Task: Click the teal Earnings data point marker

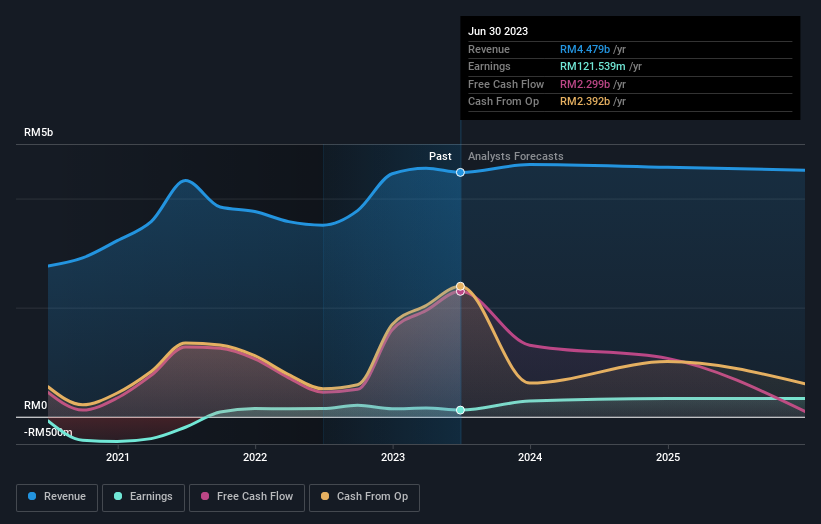Action: click(460, 410)
